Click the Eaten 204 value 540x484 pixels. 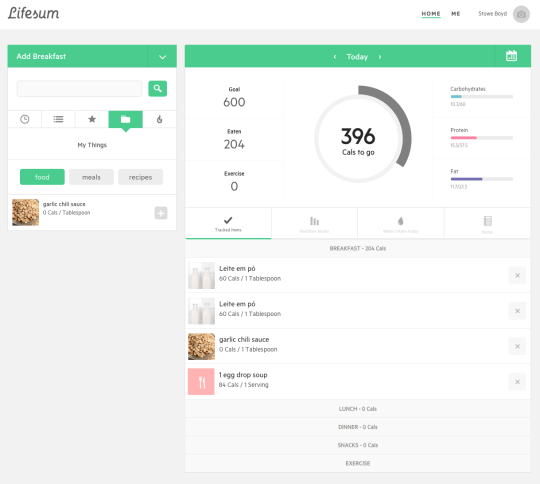click(x=234, y=144)
